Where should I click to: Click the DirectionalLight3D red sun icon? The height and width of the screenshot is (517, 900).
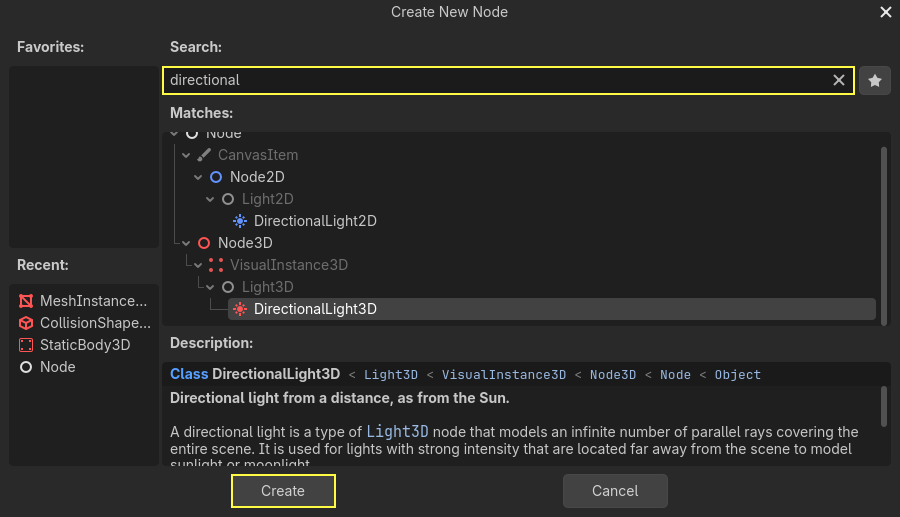click(240, 309)
